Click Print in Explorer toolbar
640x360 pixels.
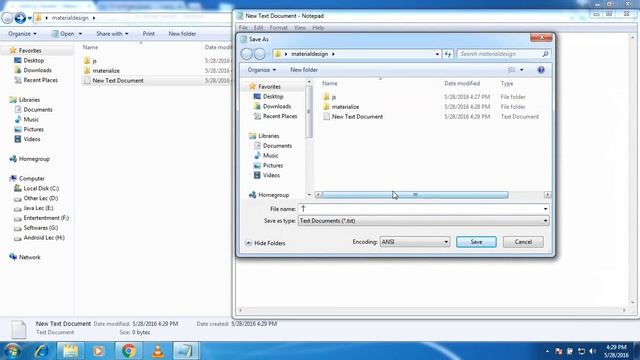coord(149,33)
